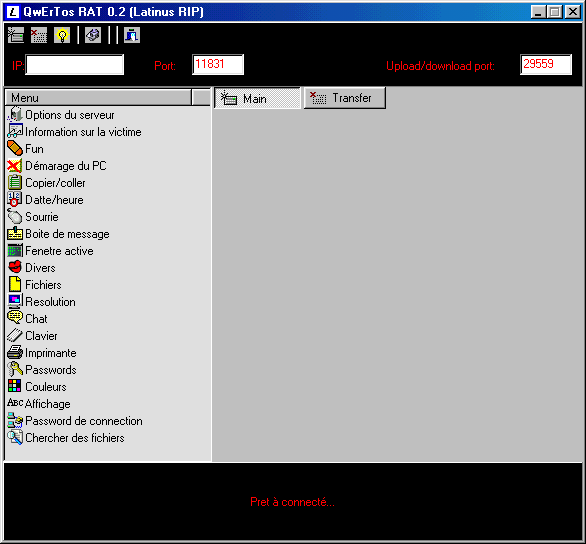This screenshot has height=544, width=586.
Task: Click the Menu column header
Action: 98,98
